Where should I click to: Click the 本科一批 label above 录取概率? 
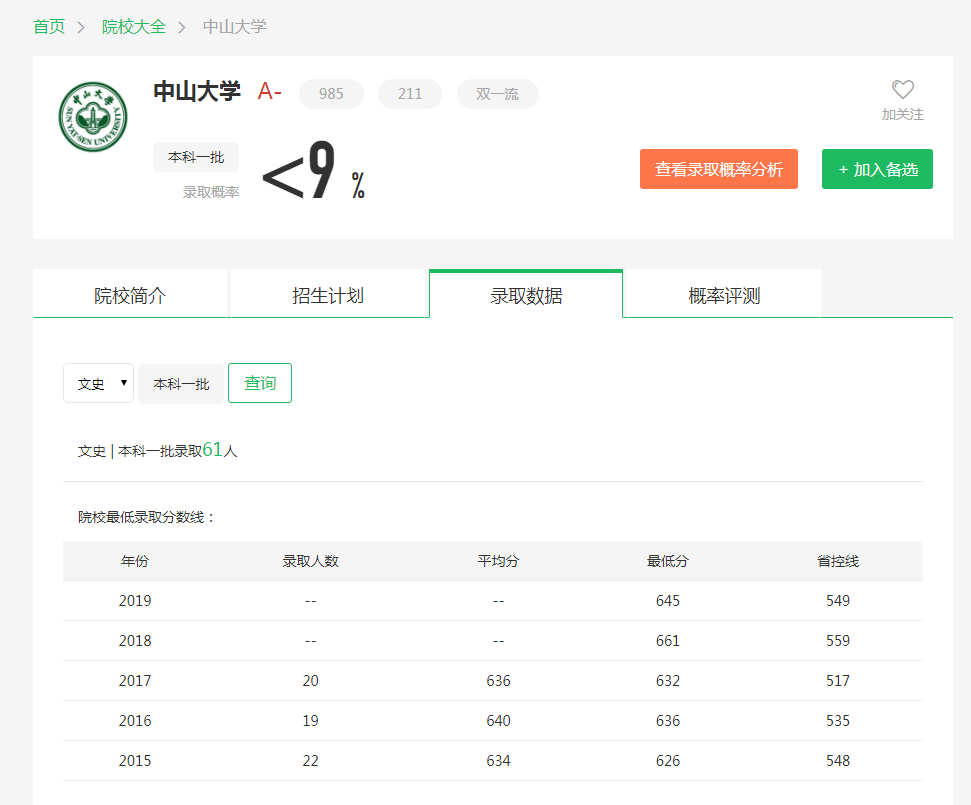(196, 157)
